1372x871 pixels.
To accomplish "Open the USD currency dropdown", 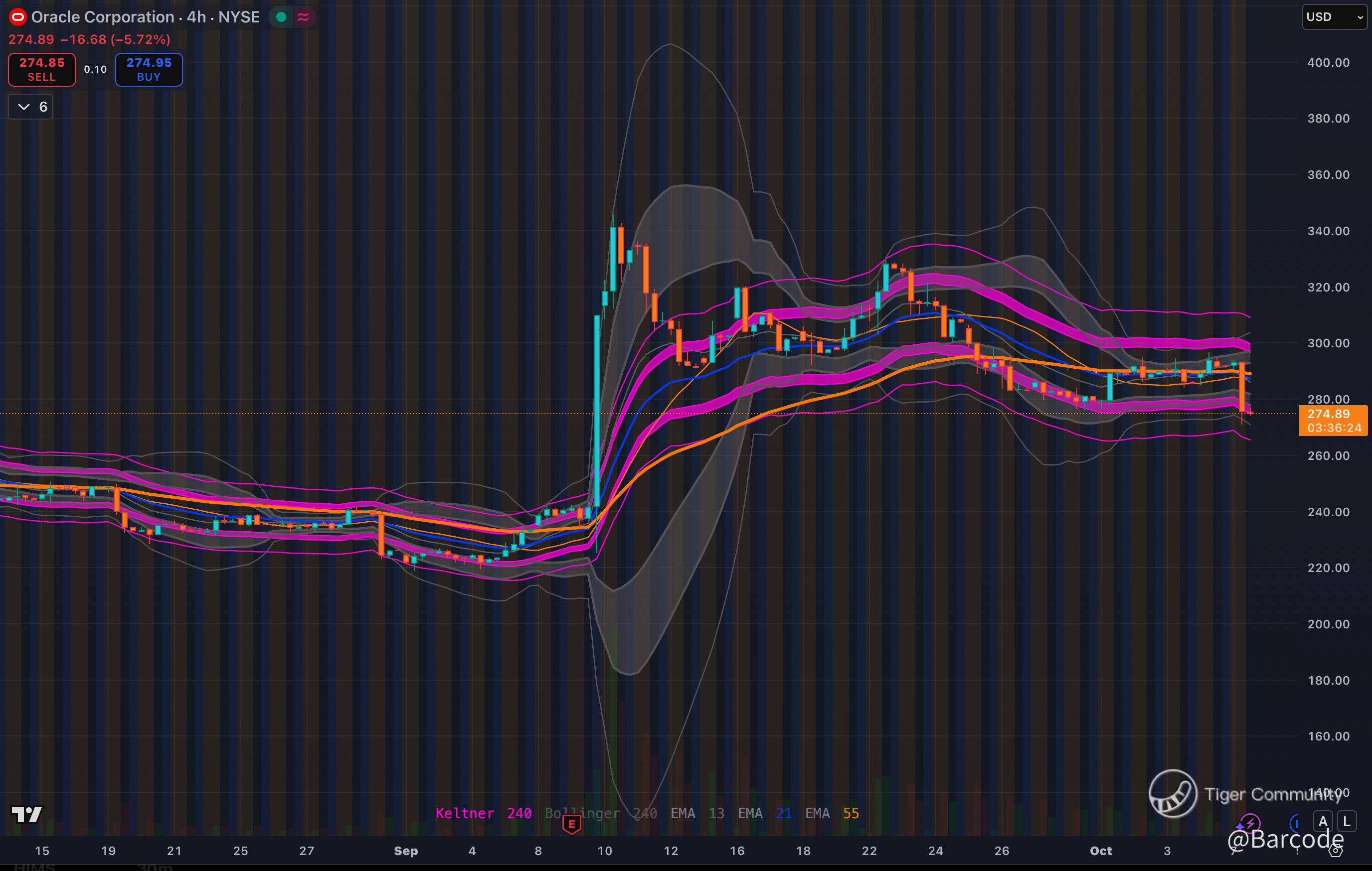I will pos(1335,17).
